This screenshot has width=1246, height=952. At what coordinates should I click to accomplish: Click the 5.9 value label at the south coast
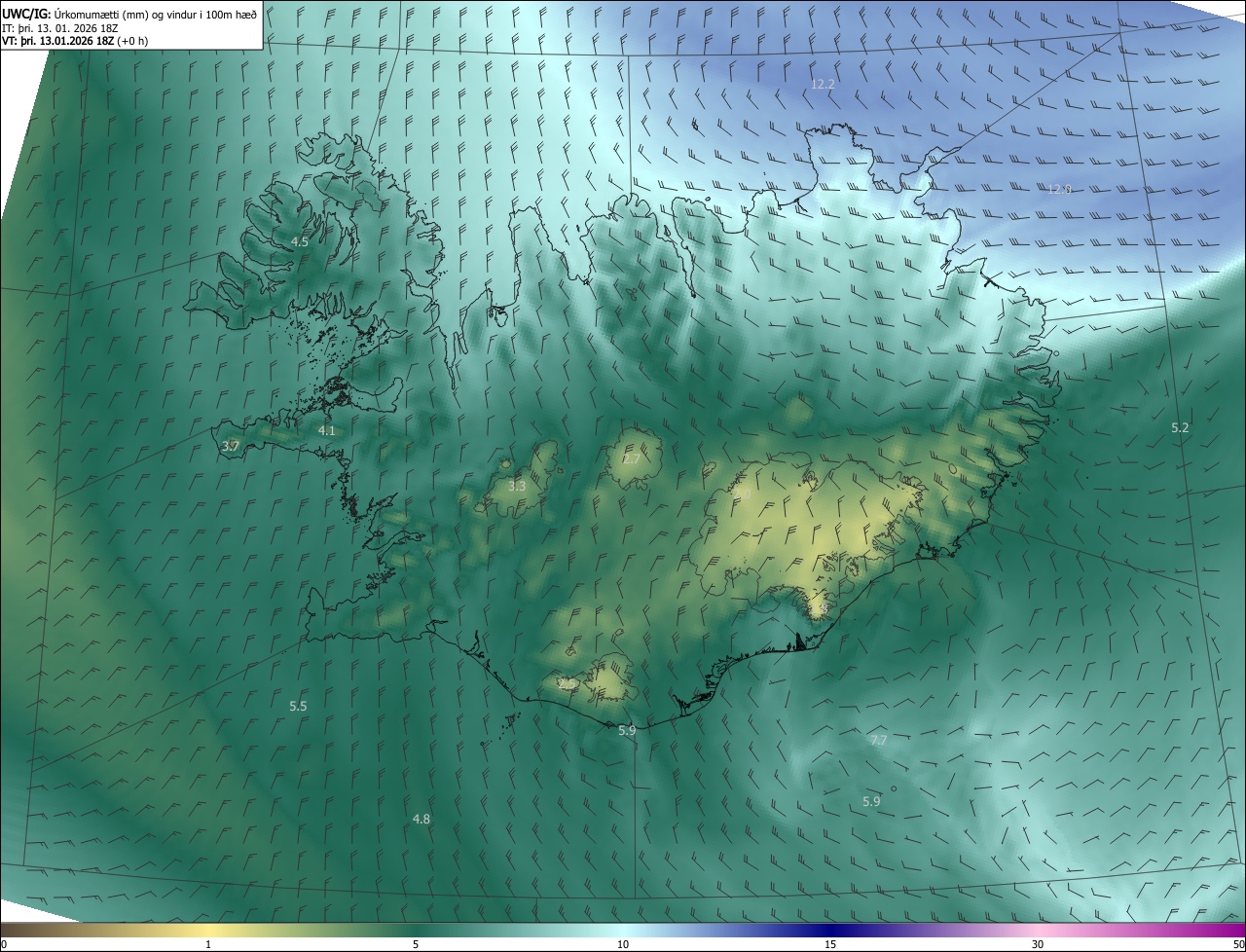[x=627, y=730]
